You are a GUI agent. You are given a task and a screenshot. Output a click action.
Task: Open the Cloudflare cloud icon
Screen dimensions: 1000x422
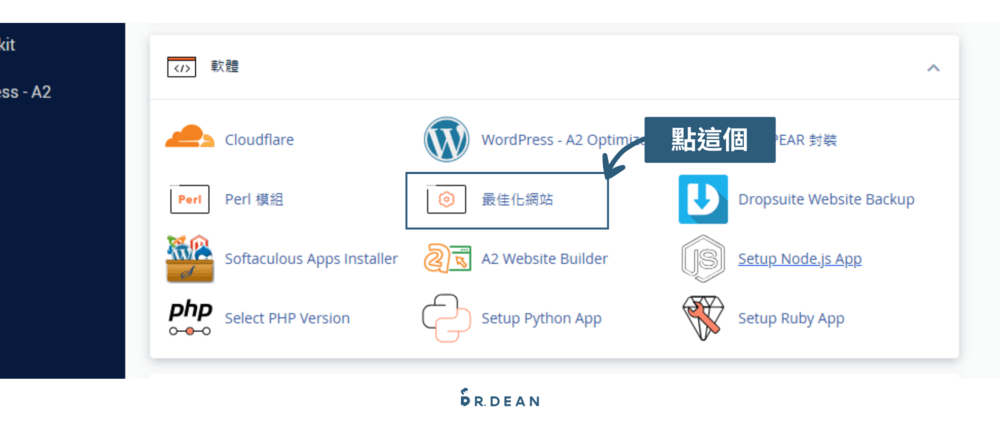tap(189, 137)
